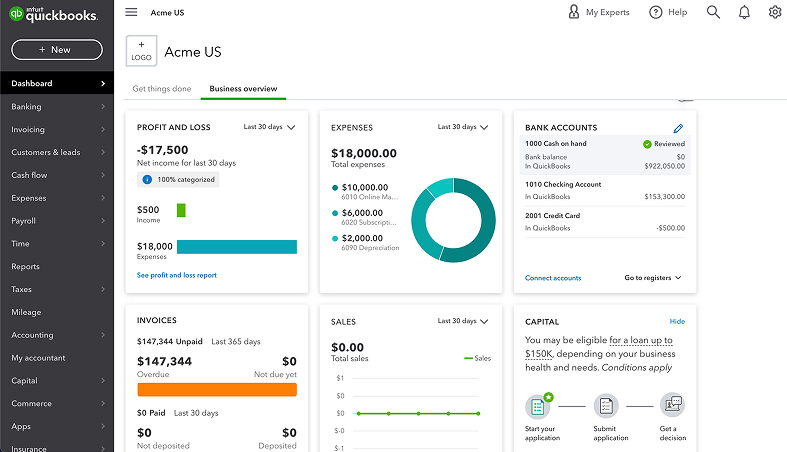Click the Connect accounts link
The height and width of the screenshot is (452, 787).
point(553,278)
